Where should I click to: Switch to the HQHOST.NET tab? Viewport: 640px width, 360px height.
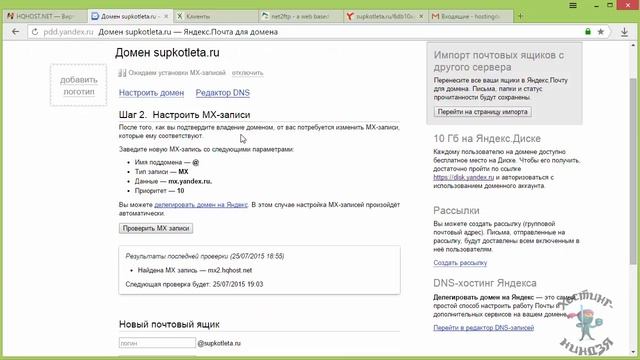click(x=45, y=16)
